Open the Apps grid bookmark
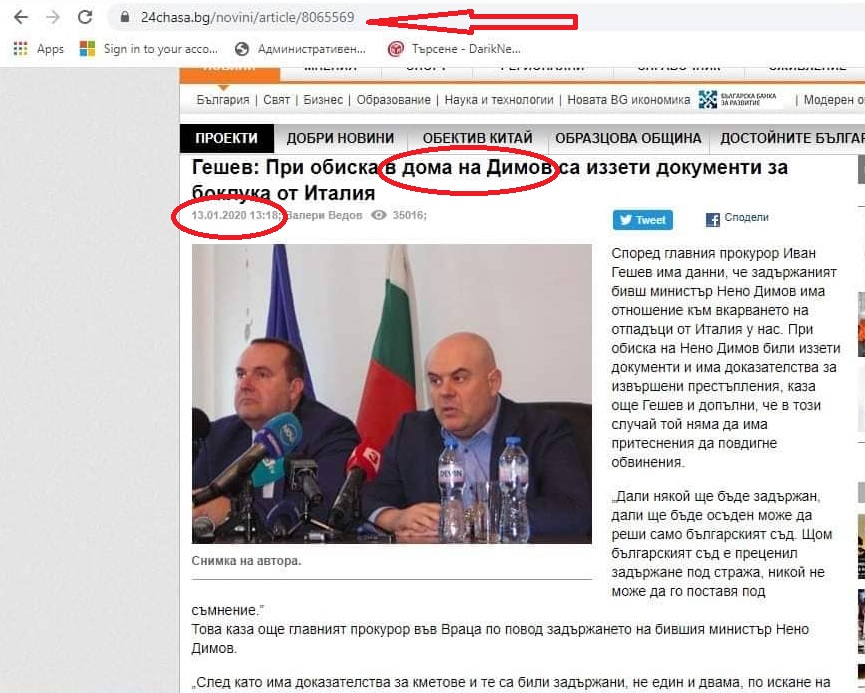This screenshot has height=693, width=865. pyautogui.click(x=38, y=49)
